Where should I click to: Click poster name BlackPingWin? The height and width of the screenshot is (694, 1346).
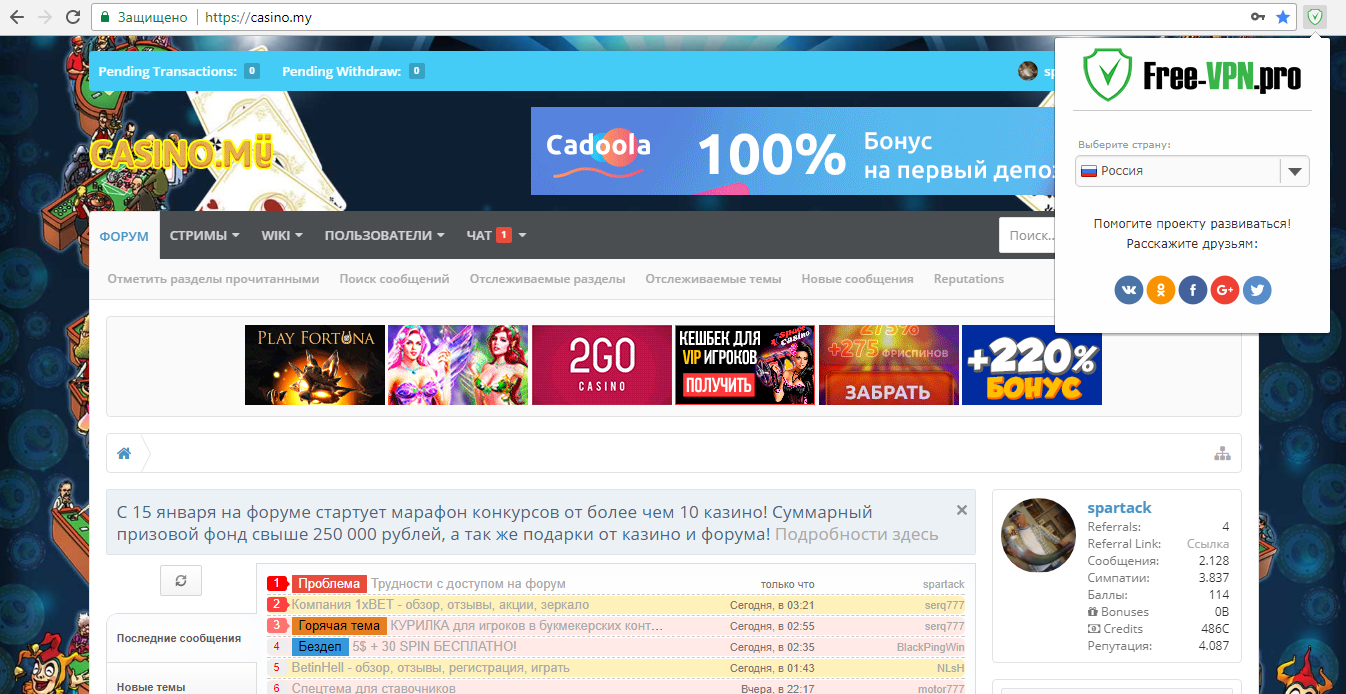click(931, 647)
